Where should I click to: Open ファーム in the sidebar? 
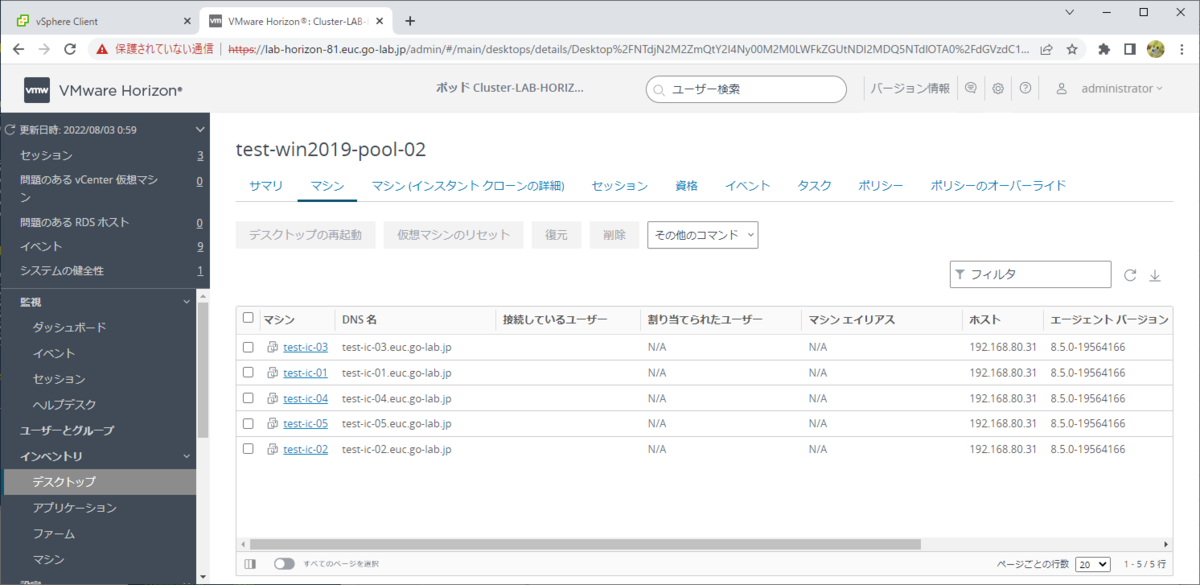click(54, 534)
